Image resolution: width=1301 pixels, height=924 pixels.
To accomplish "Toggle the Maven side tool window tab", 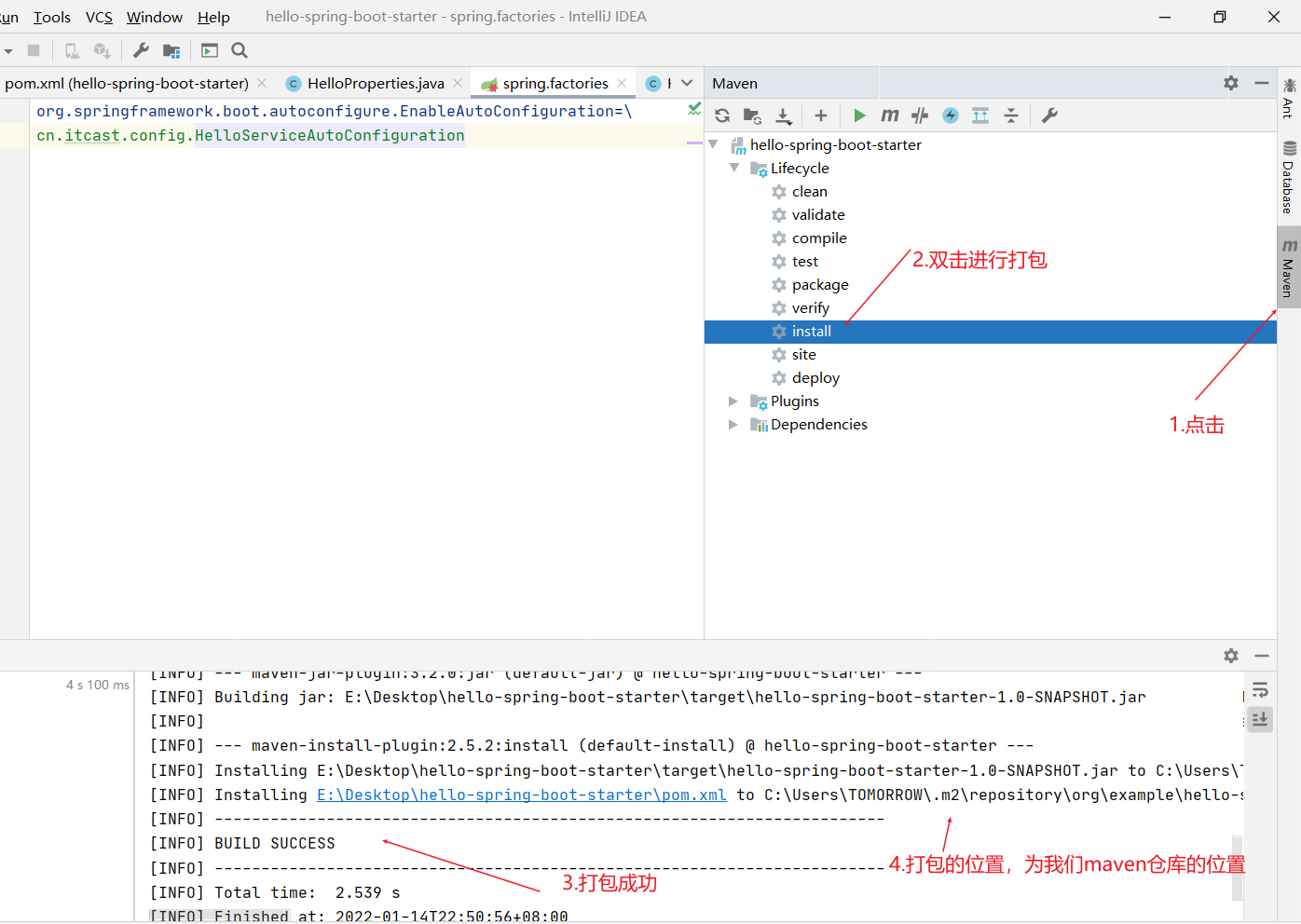I will tap(1289, 267).
